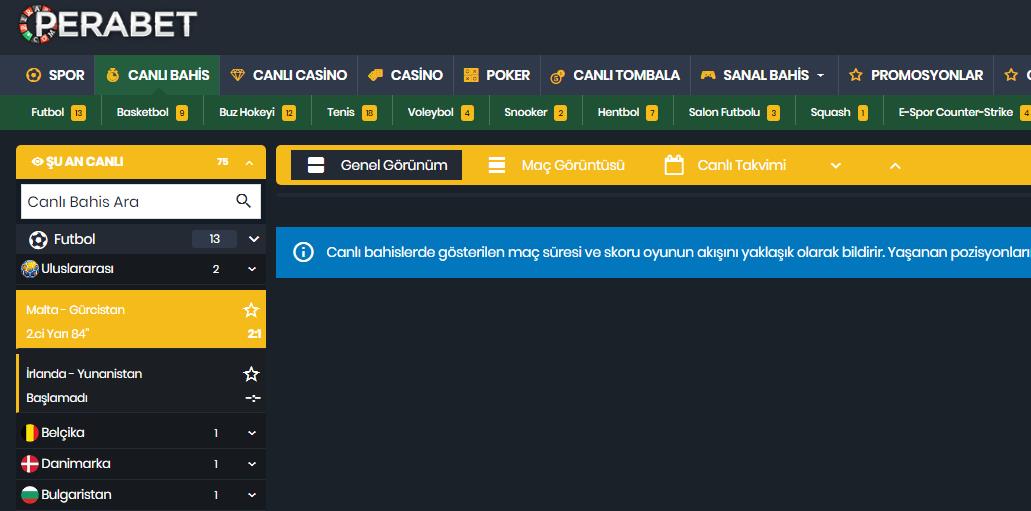Click the 2.ci Yarı 84" match time text

[57, 334]
